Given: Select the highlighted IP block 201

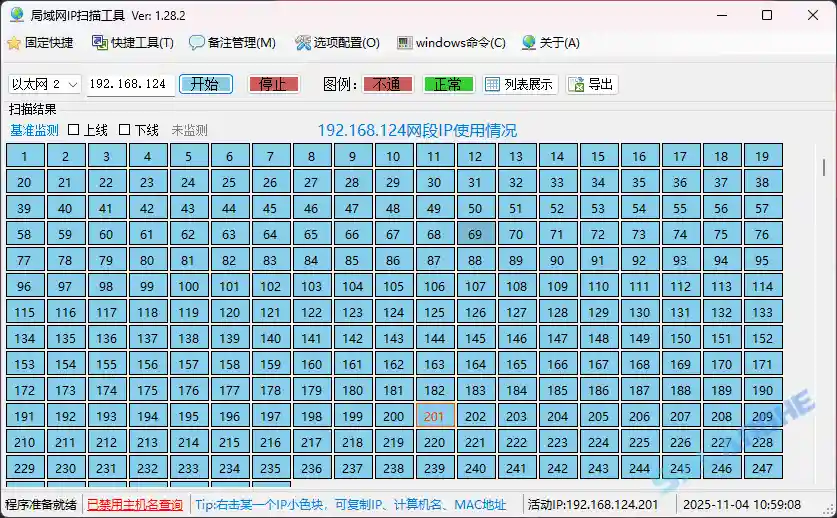Looking at the screenshot, I should click(435, 416).
